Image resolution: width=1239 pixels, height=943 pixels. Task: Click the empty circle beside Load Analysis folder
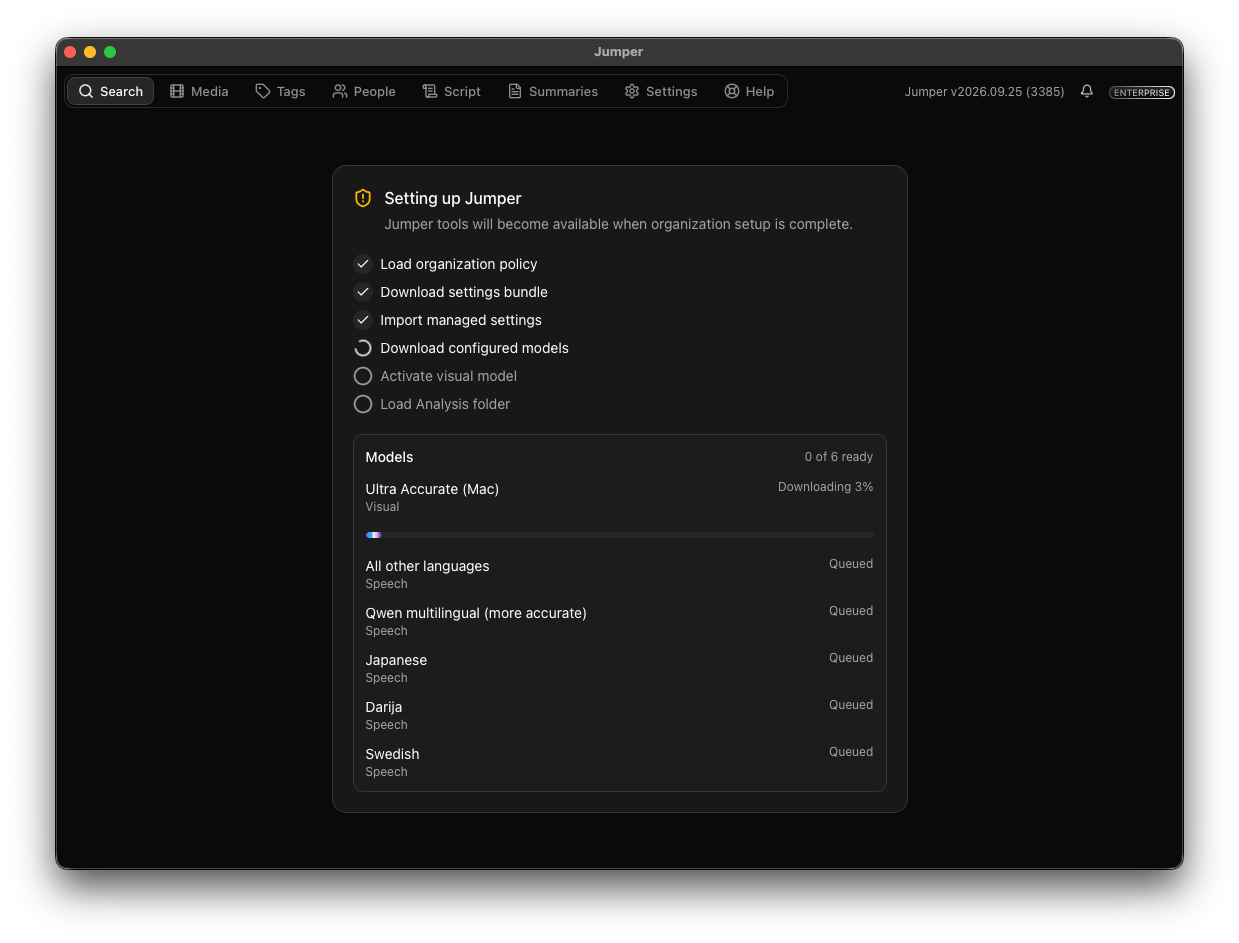point(363,404)
